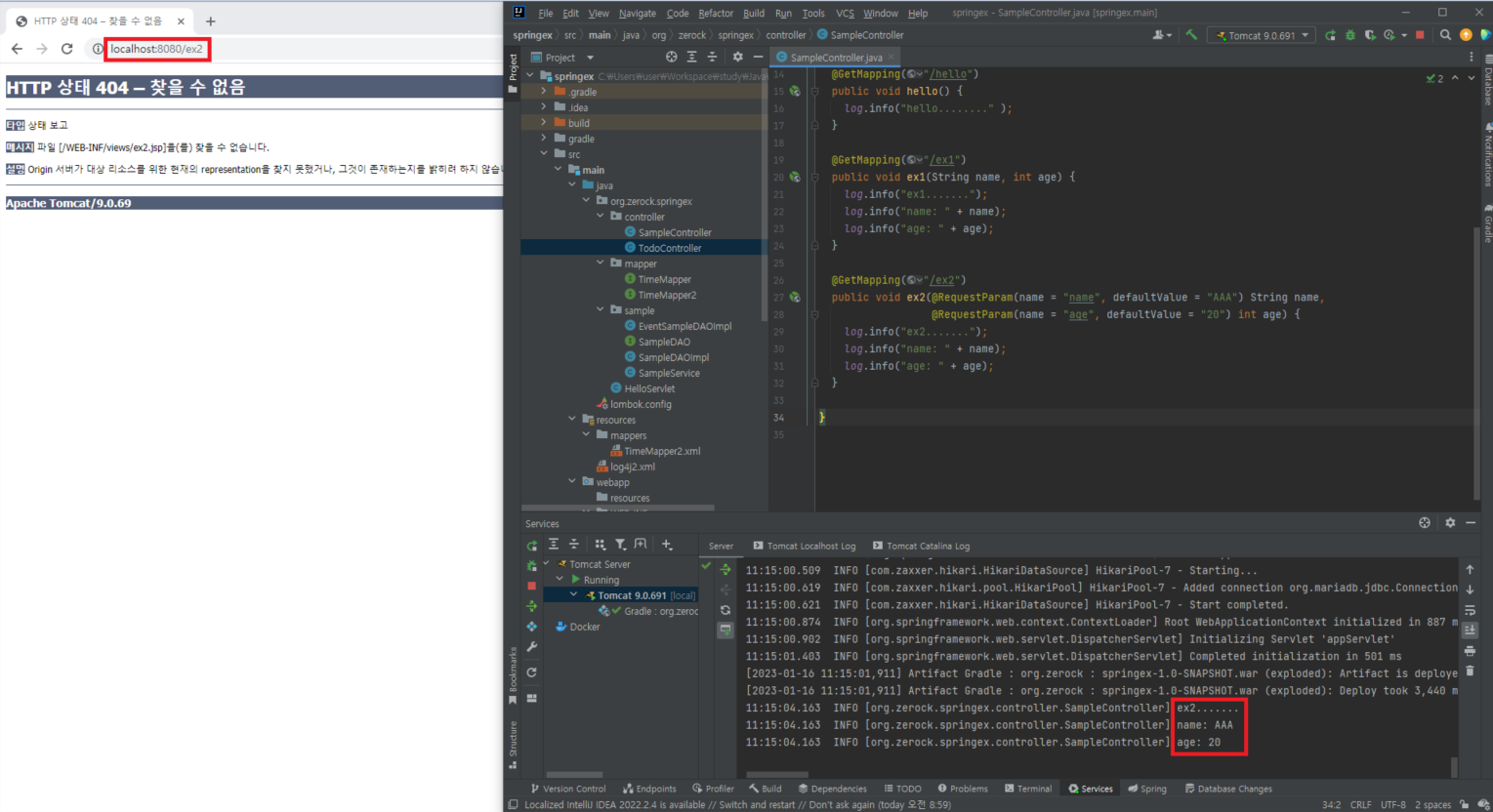
Task: Collapse the controller package node
Action: [x=600, y=217]
